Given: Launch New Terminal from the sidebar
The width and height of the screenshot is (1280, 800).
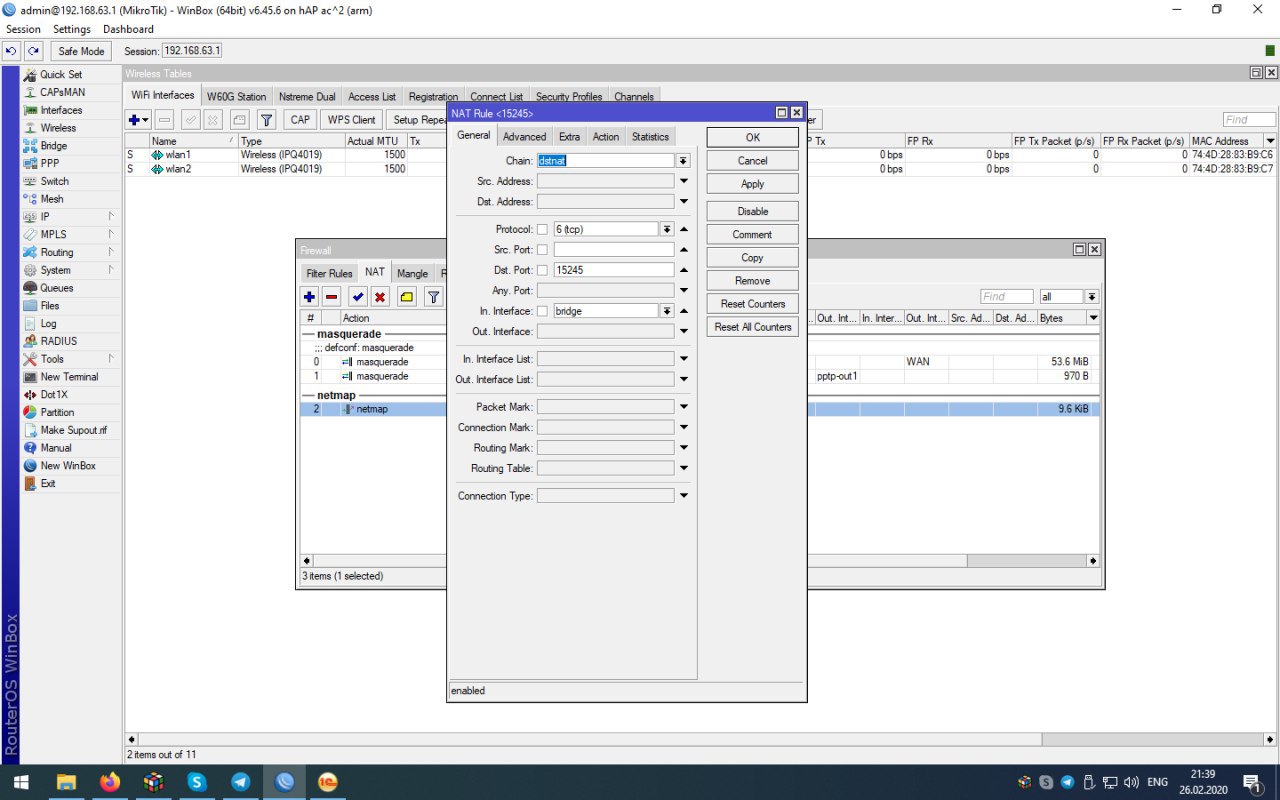Looking at the screenshot, I should (x=69, y=377).
